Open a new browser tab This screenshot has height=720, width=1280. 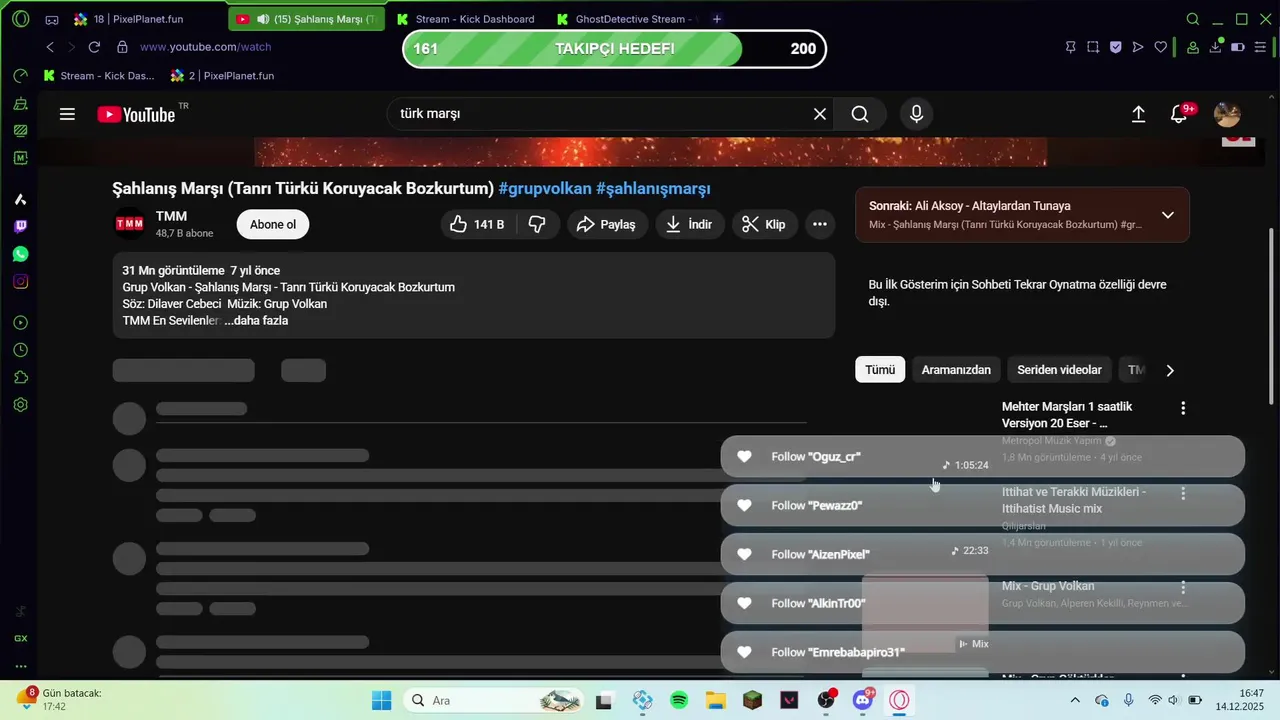pos(717,19)
